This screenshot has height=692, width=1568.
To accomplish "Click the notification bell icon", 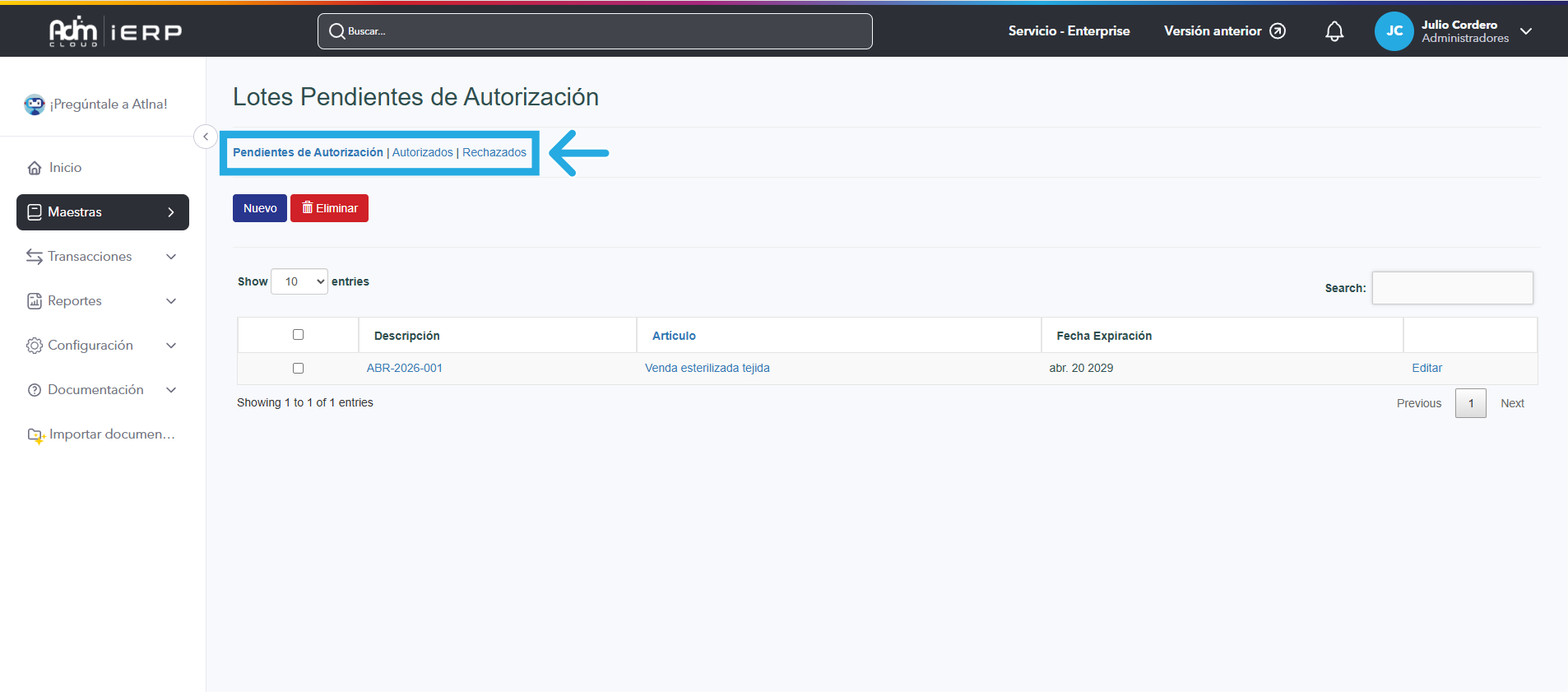I will [x=1334, y=31].
